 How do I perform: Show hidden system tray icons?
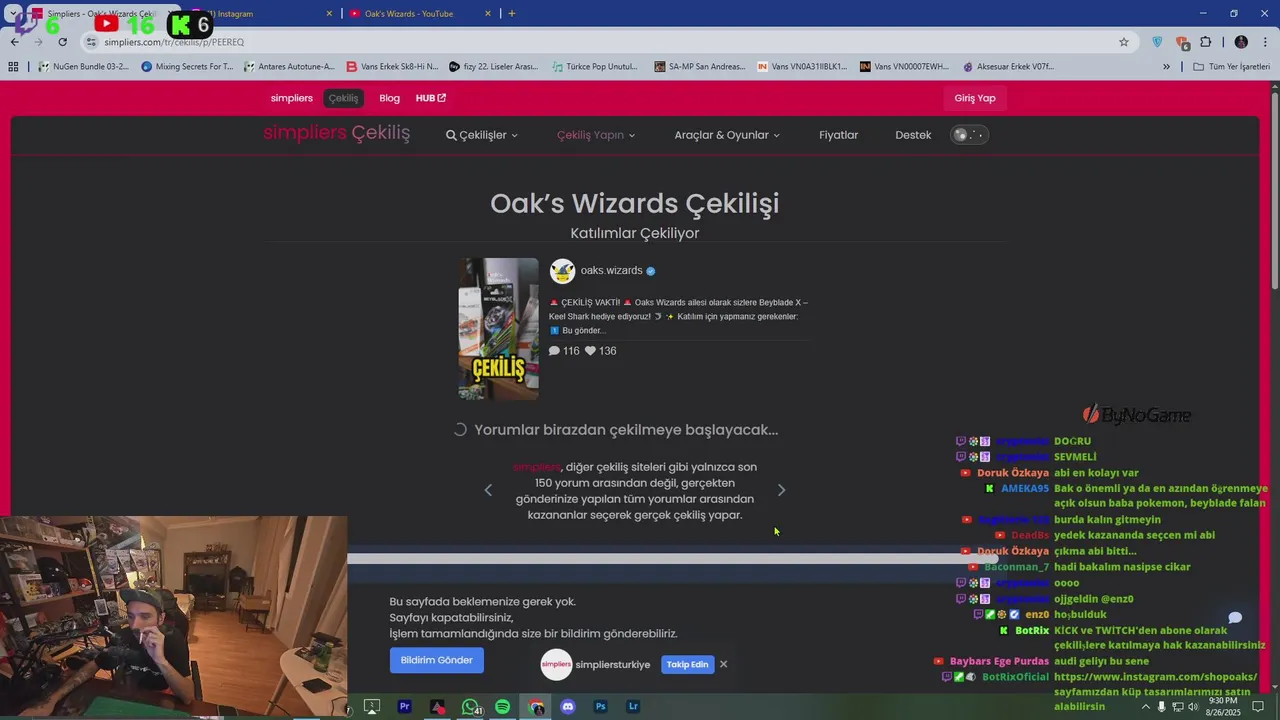coord(1146,707)
